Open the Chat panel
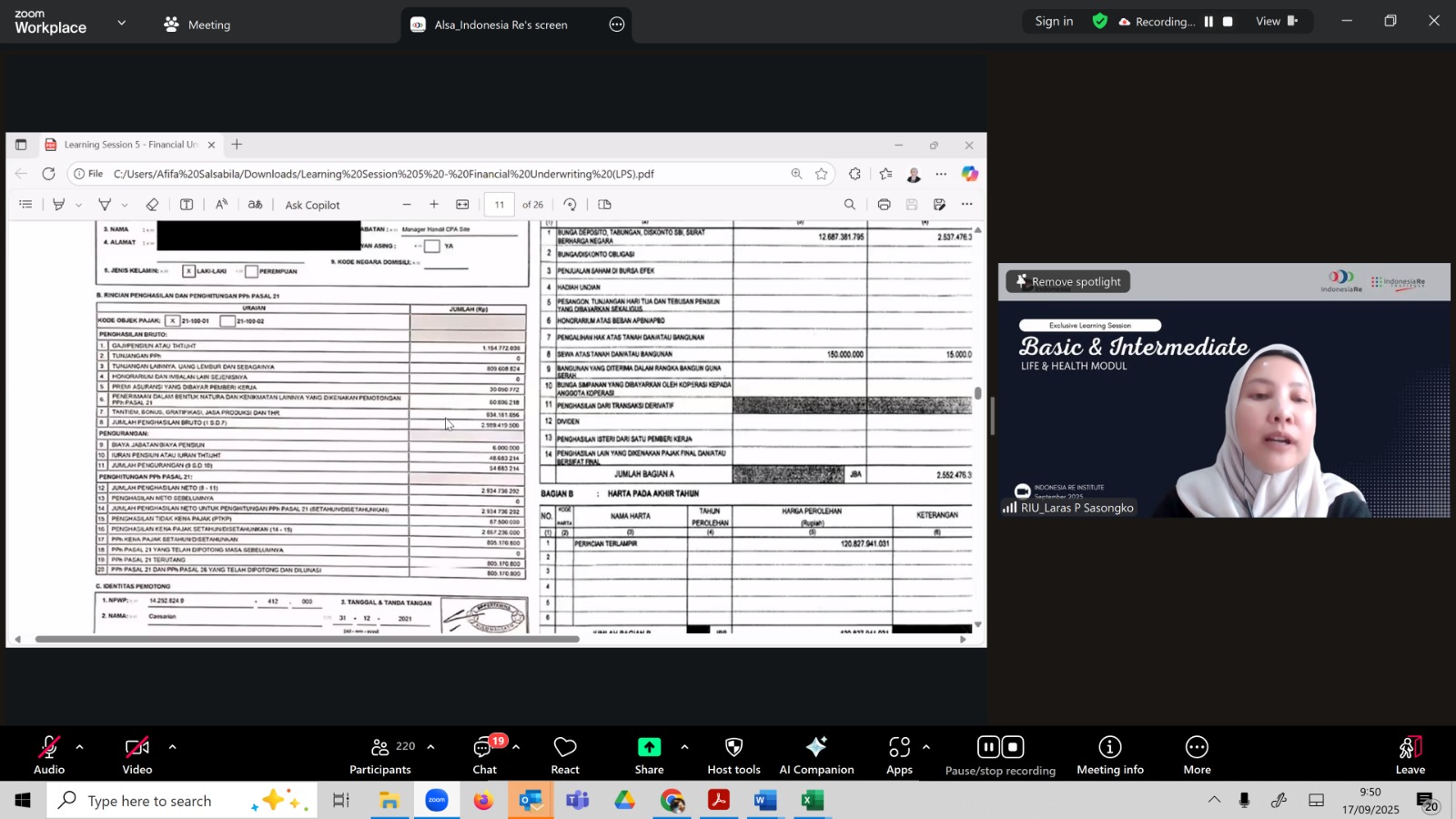This screenshot has height=819, width=1456. pyautogui.click(x=484, y=755)
